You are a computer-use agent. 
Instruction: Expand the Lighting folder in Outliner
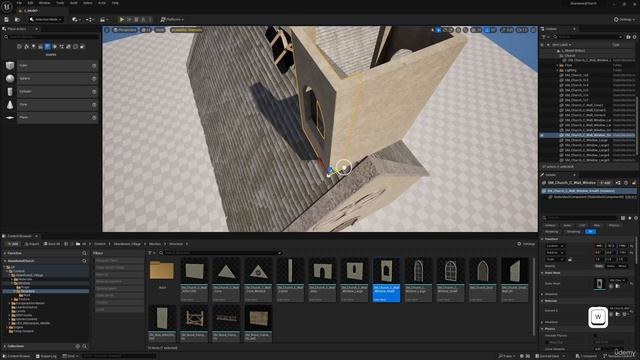[x=558, y=70]
